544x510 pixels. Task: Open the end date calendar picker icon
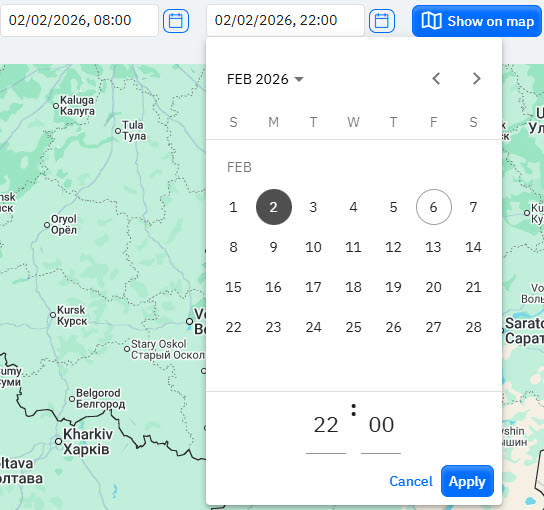[x=382, y=21]
